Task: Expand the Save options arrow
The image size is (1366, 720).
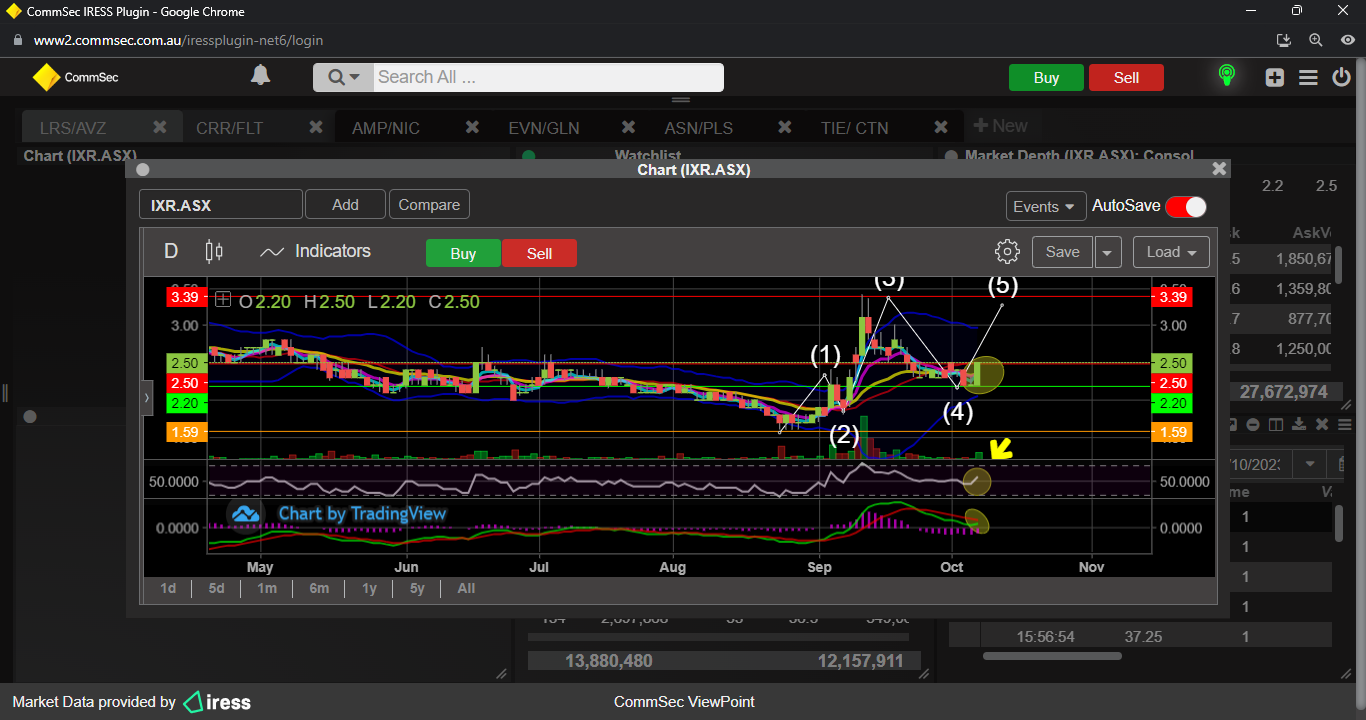Action: point(1107,252)
